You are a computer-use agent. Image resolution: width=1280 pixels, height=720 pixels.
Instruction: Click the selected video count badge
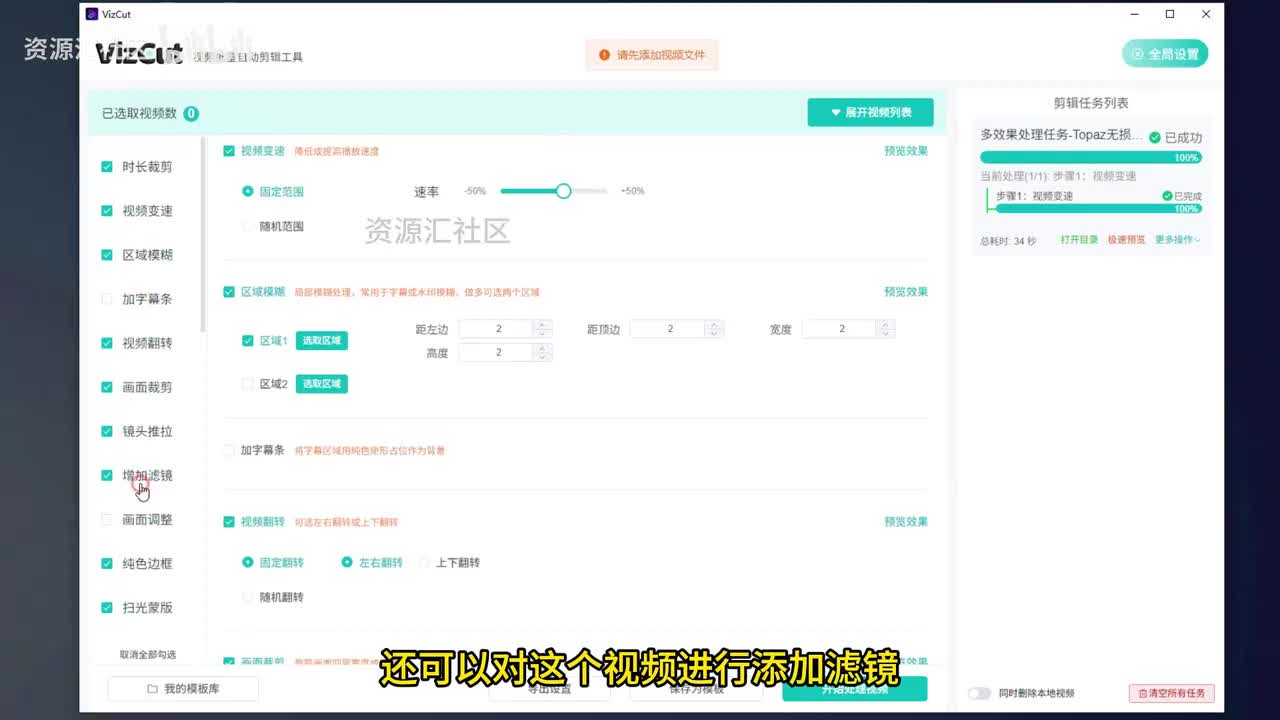(191, 113)
